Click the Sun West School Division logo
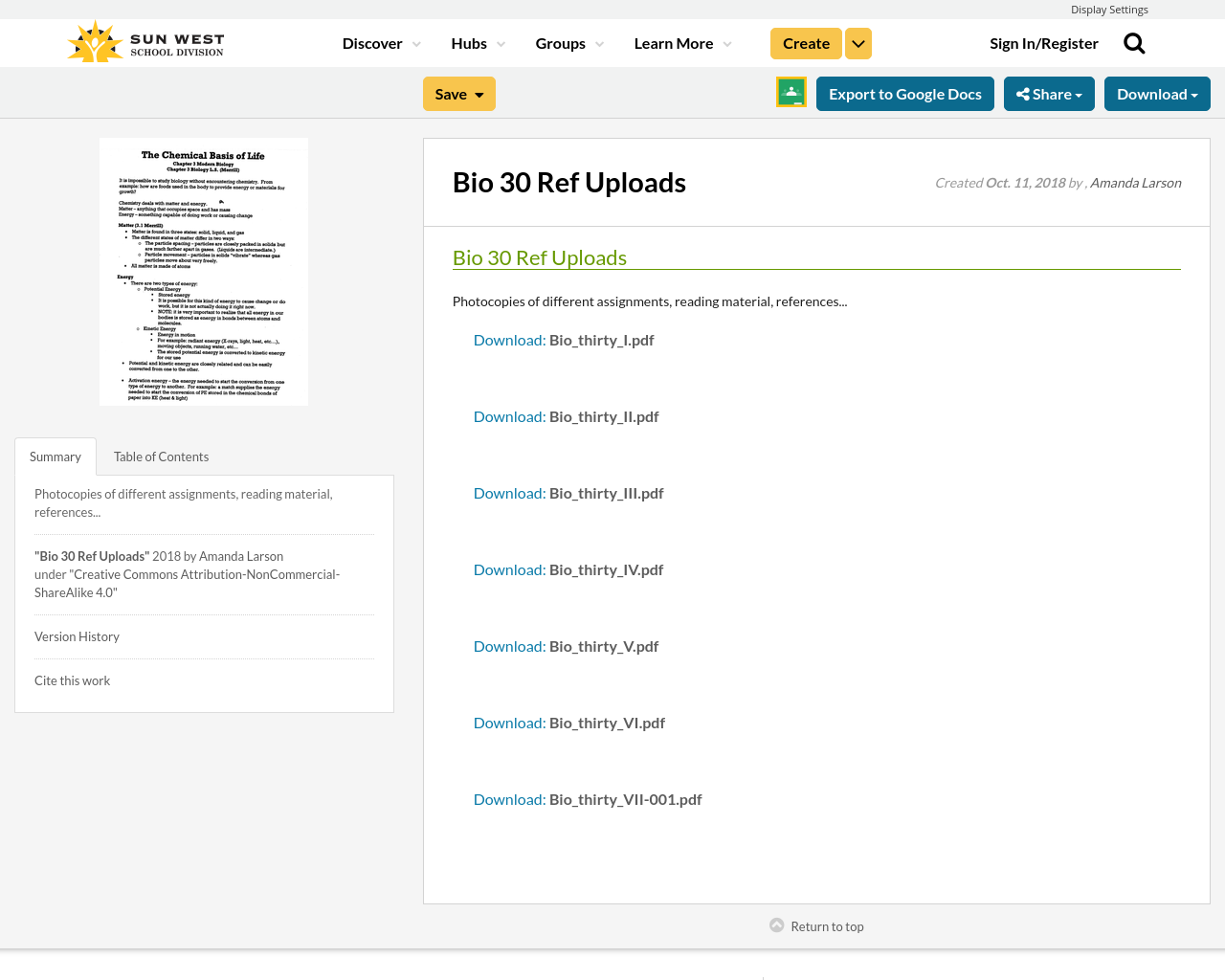Screen dimensions: 1225x980 [x=144, y=40]
